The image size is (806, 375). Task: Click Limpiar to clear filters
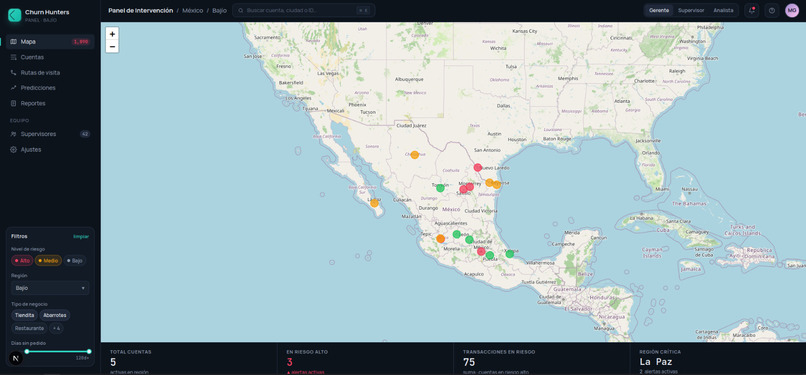(81, 237)
